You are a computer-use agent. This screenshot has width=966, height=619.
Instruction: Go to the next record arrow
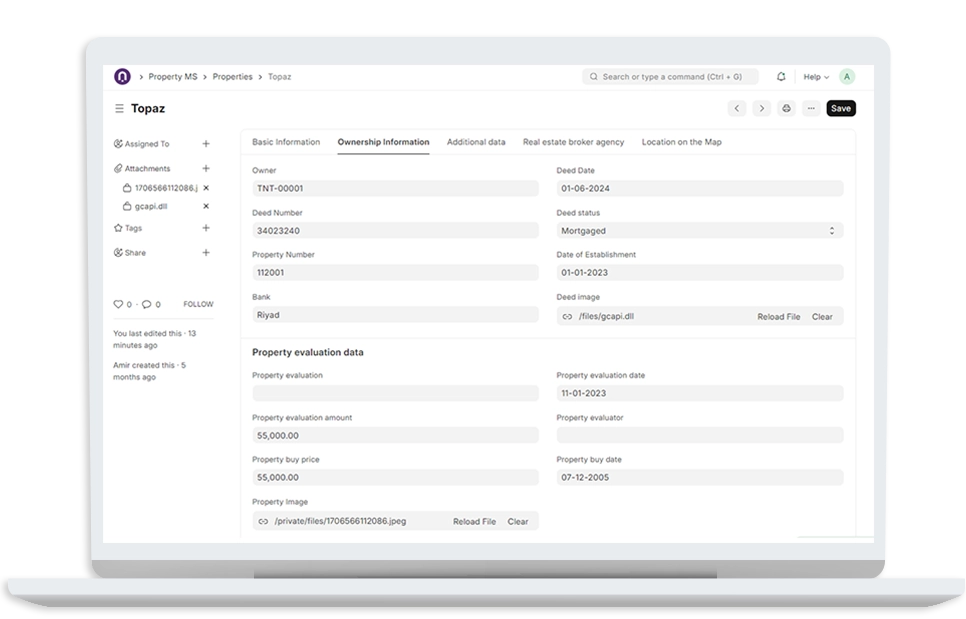coord(761,108)
